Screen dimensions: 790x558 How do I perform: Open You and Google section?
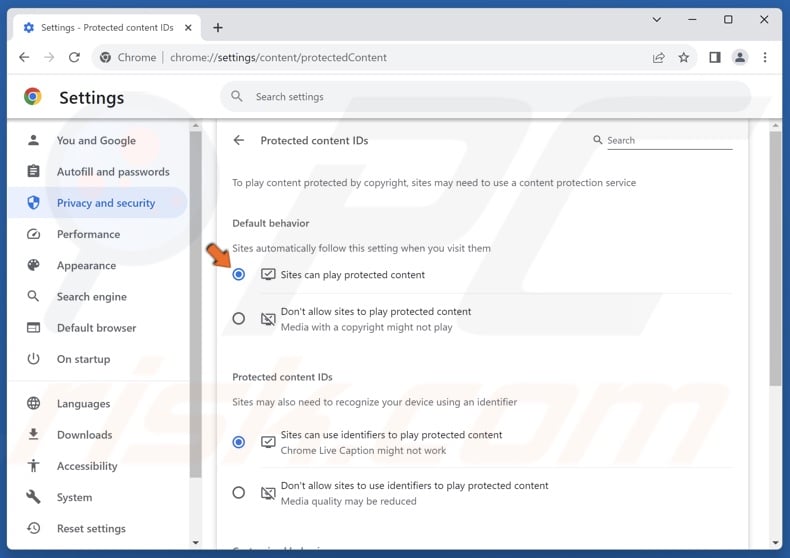[98, 141]
